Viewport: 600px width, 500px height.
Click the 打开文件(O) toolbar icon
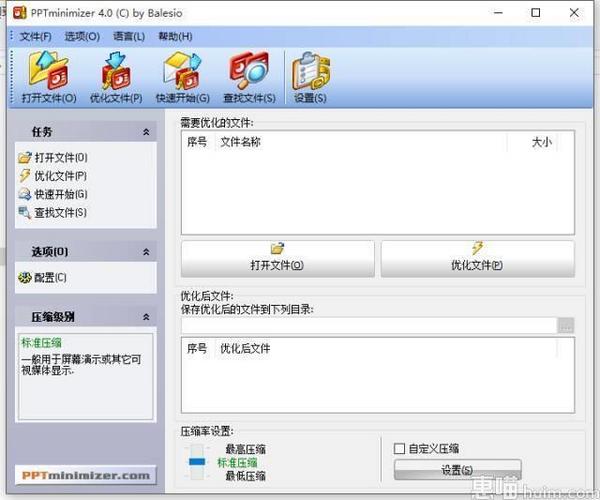pos(49,77)
